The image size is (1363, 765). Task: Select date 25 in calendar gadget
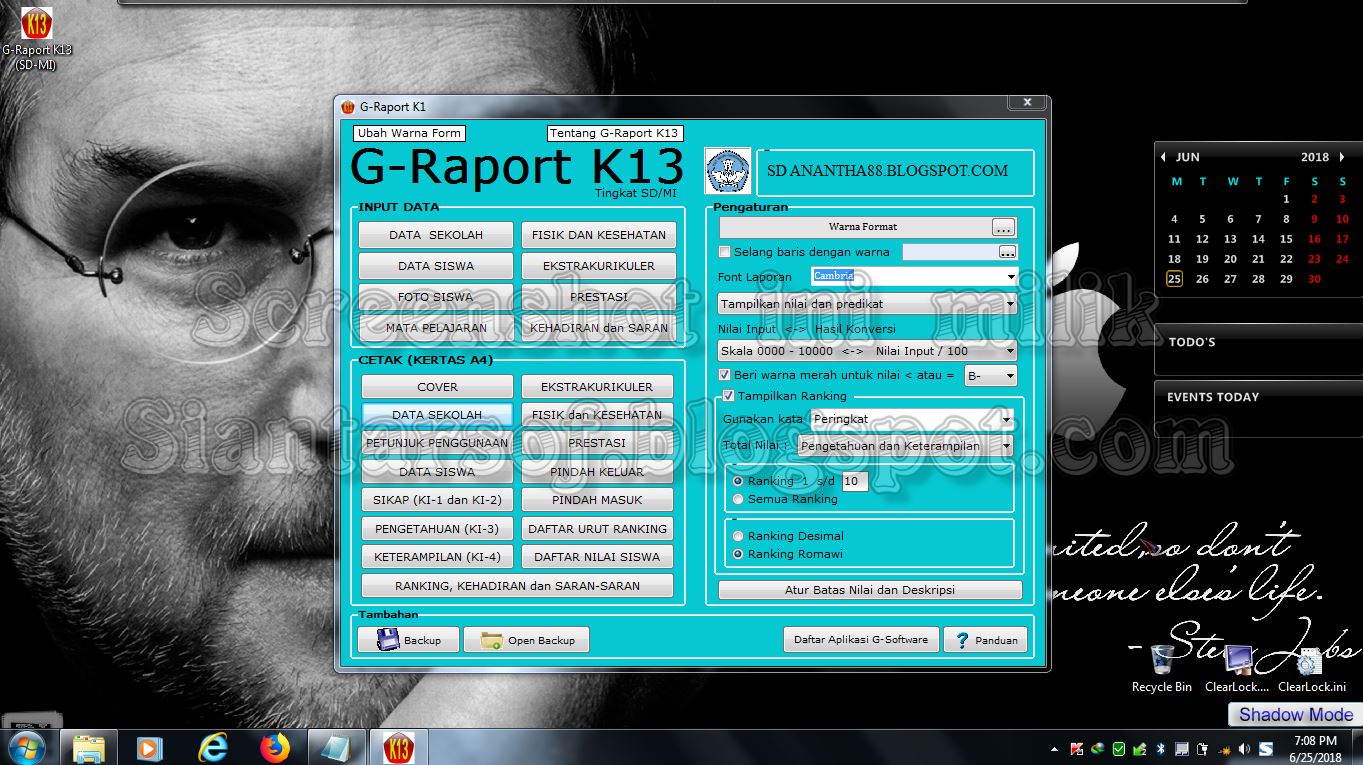tap(1174, 279)
